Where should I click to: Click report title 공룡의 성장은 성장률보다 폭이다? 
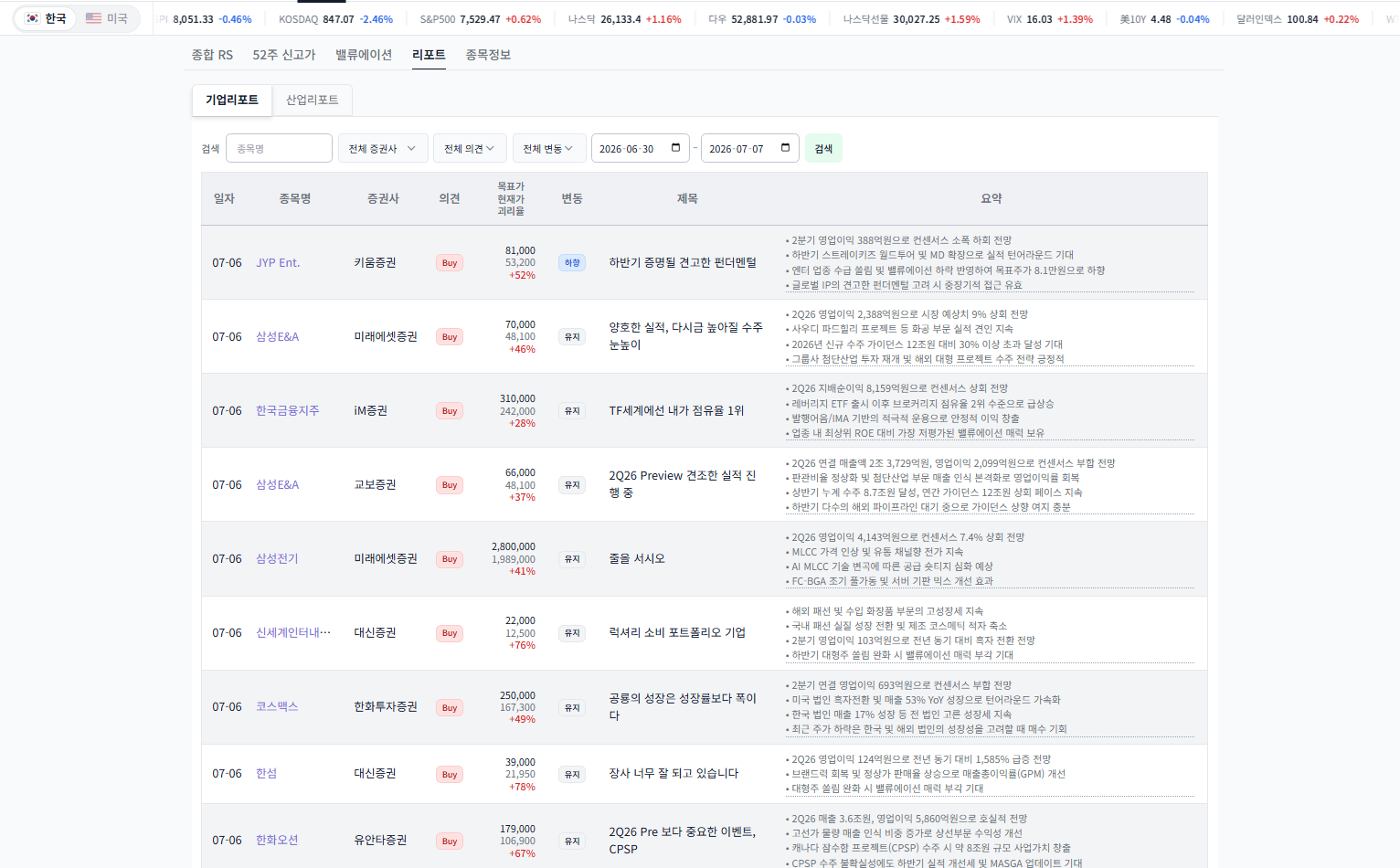[x=683, y=706]
